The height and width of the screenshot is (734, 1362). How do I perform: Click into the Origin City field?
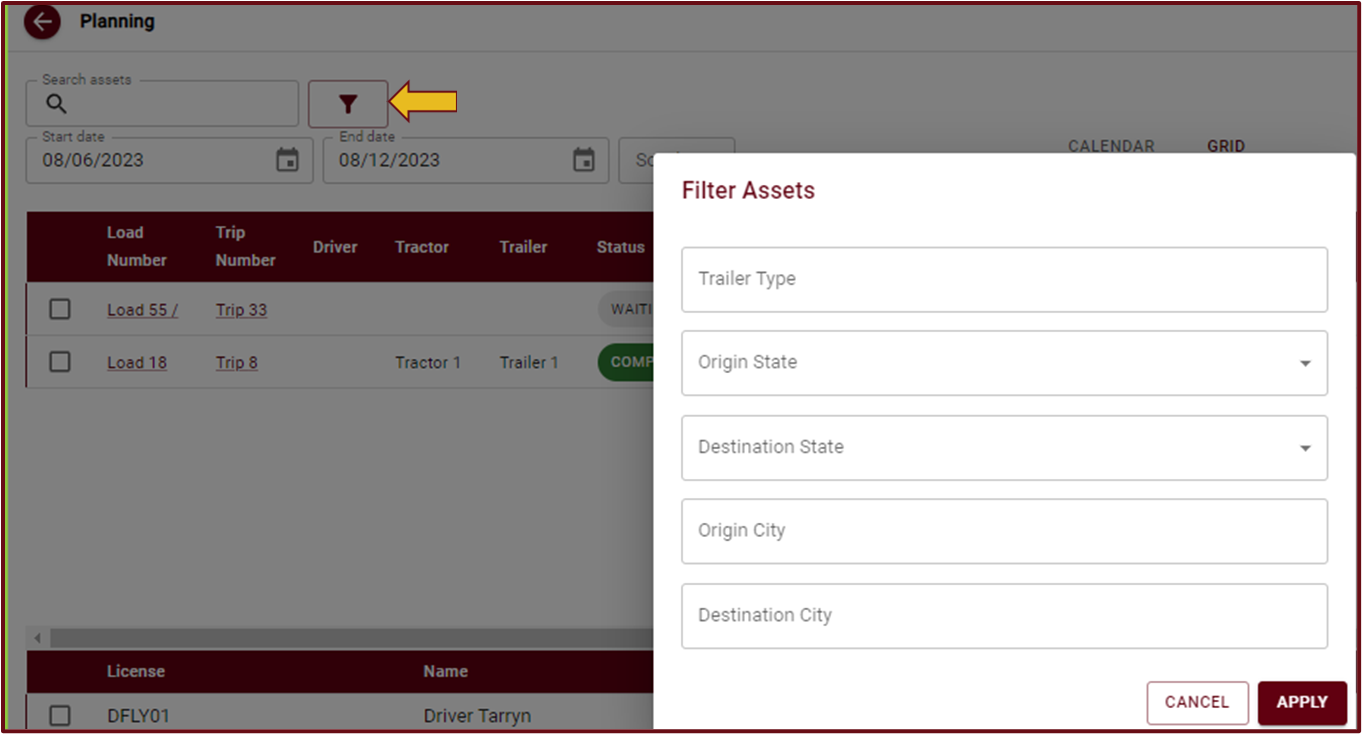1004,531
